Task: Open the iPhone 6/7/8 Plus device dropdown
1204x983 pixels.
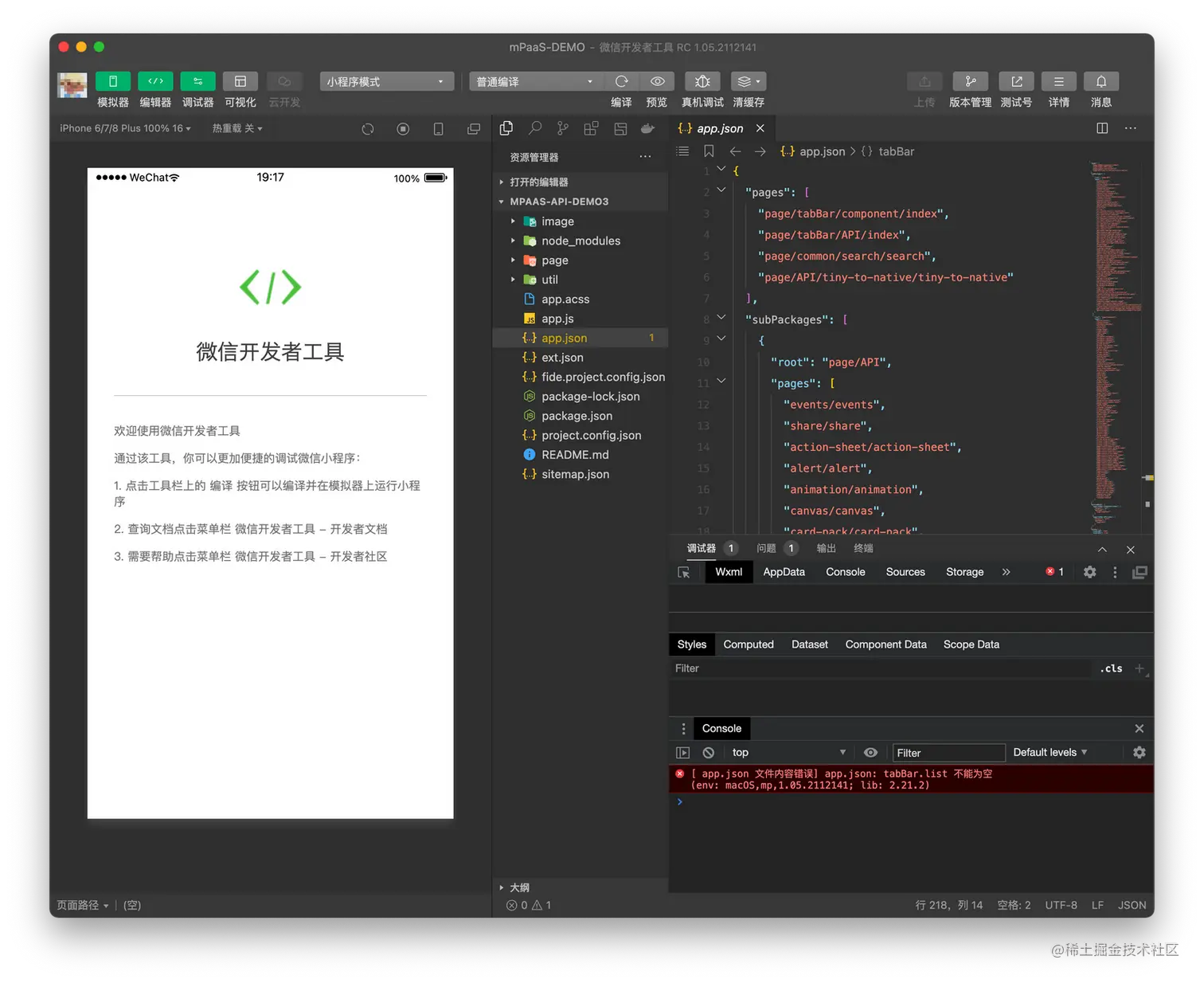Action: (x=125, y=128)
